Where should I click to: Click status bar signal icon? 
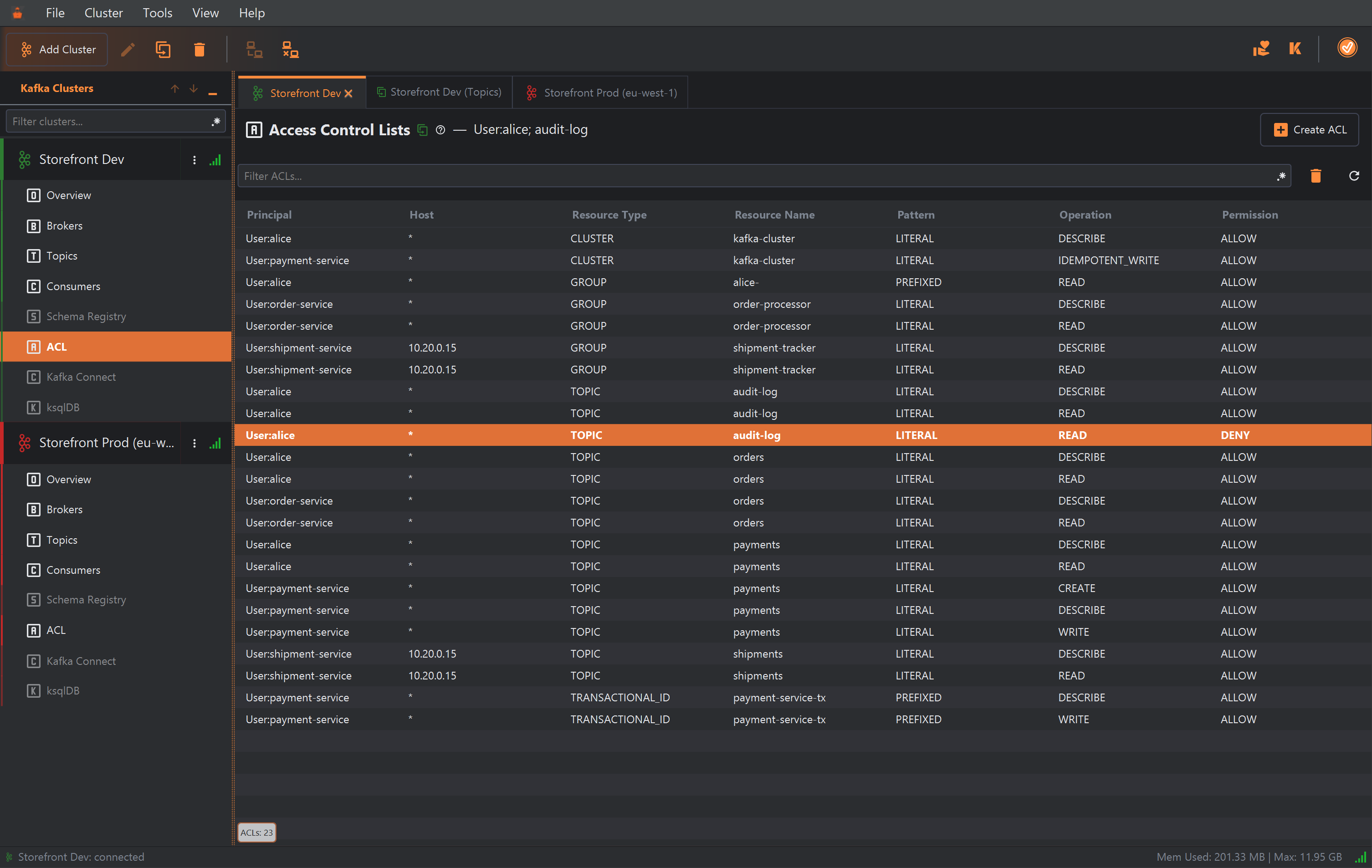1361,857
